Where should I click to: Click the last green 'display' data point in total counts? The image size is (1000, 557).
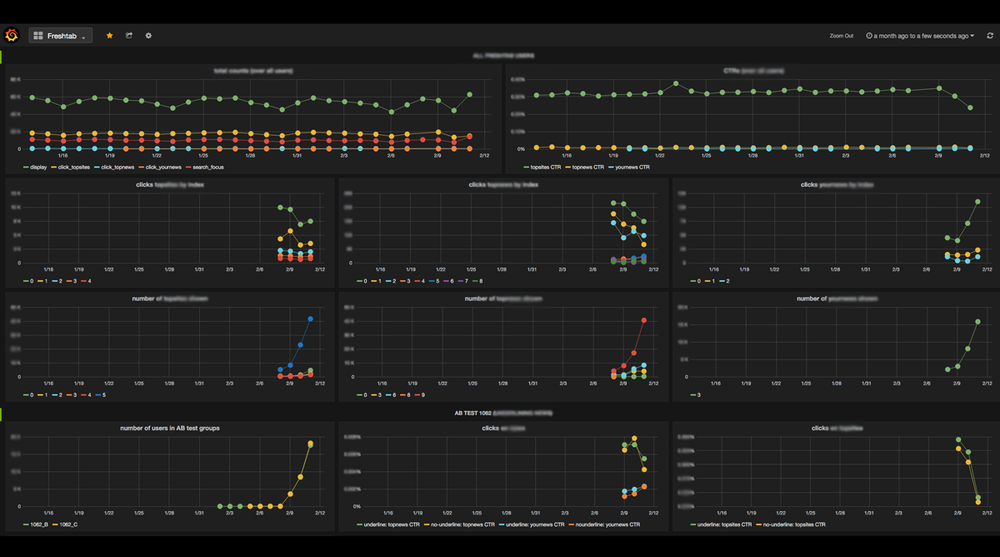470,94
